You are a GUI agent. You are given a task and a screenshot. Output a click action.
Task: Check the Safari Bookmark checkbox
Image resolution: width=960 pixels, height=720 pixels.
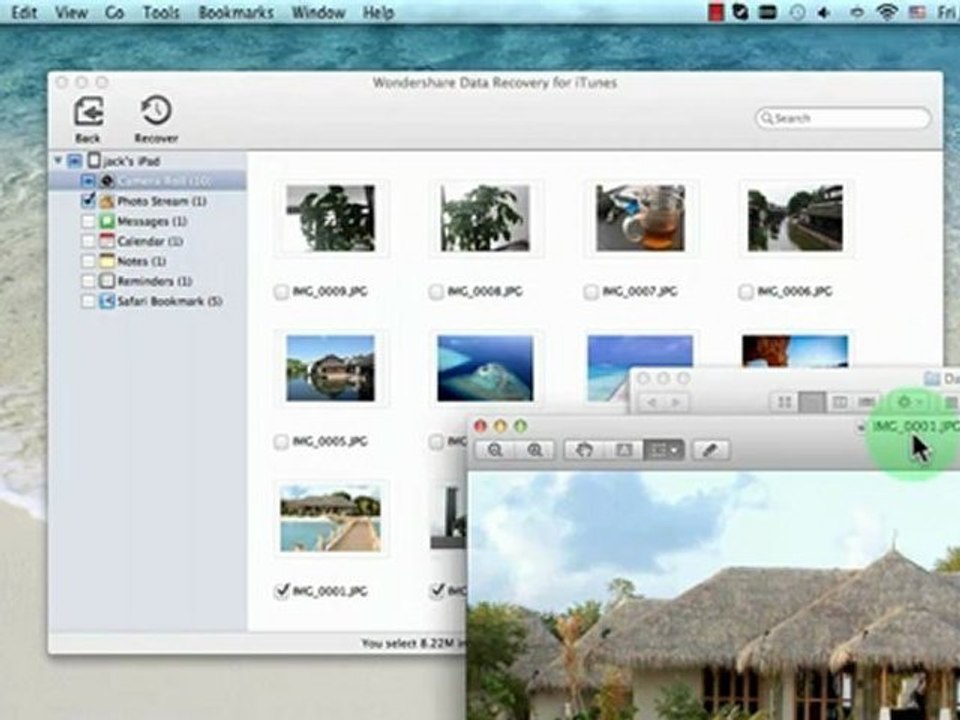point(88,301)
